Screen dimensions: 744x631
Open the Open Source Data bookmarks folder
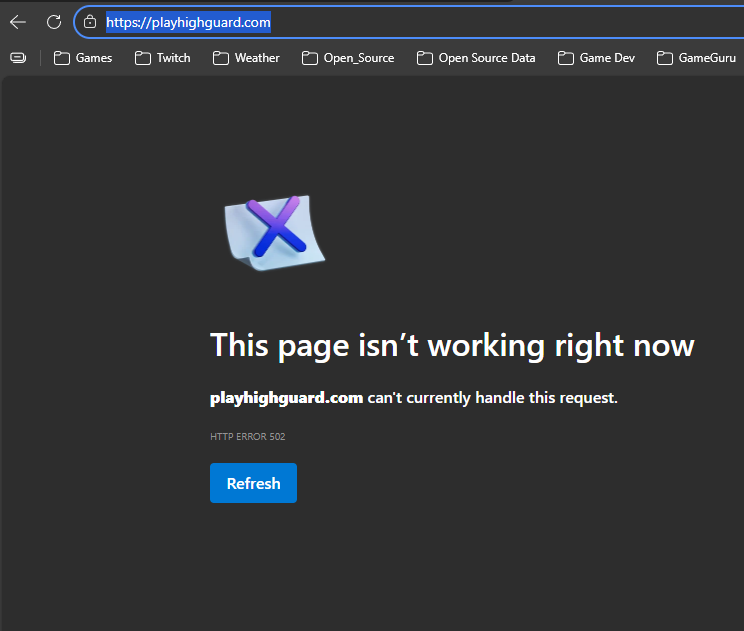476,58
